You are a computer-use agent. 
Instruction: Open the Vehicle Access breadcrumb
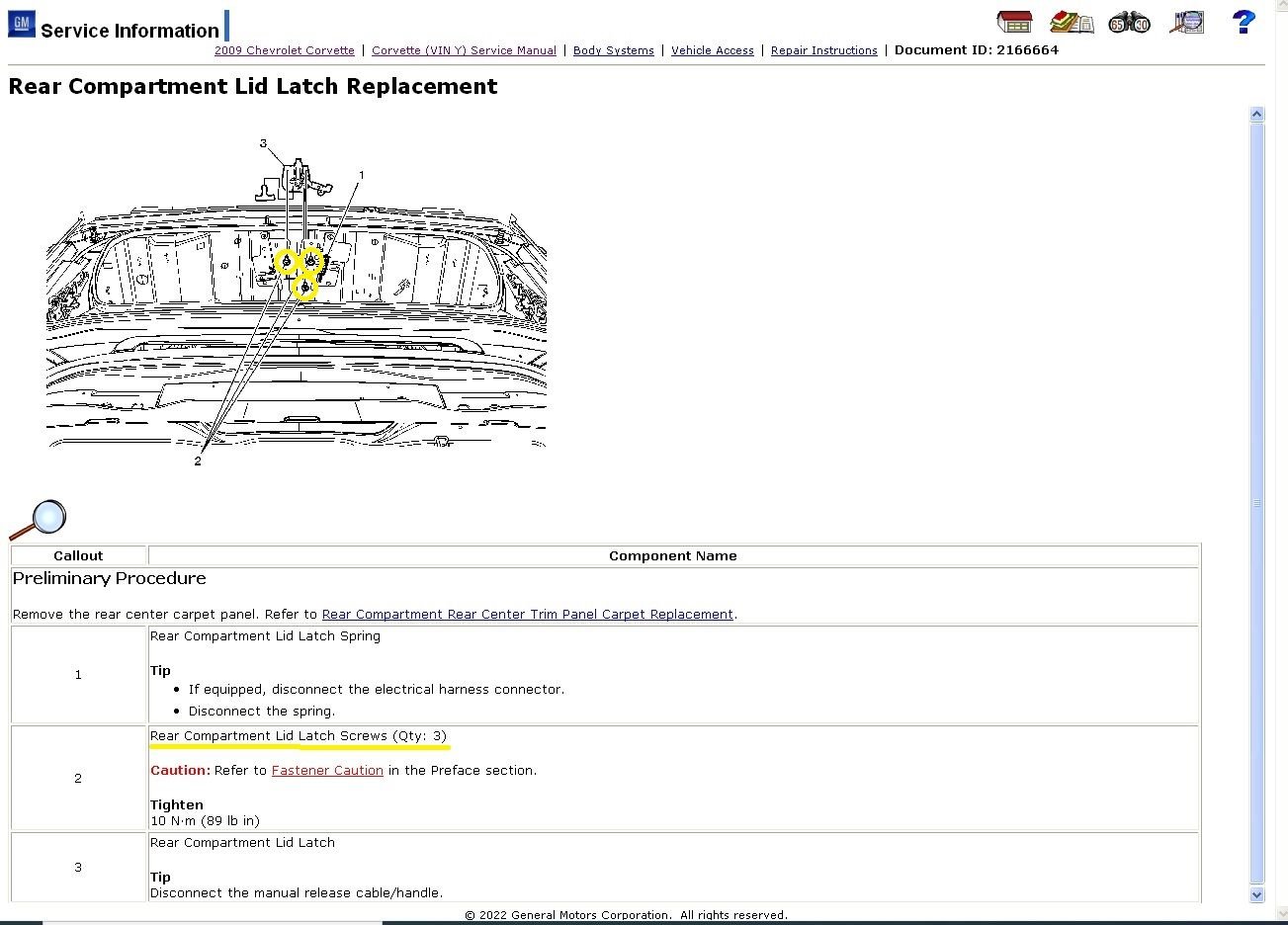coord(712,50)
